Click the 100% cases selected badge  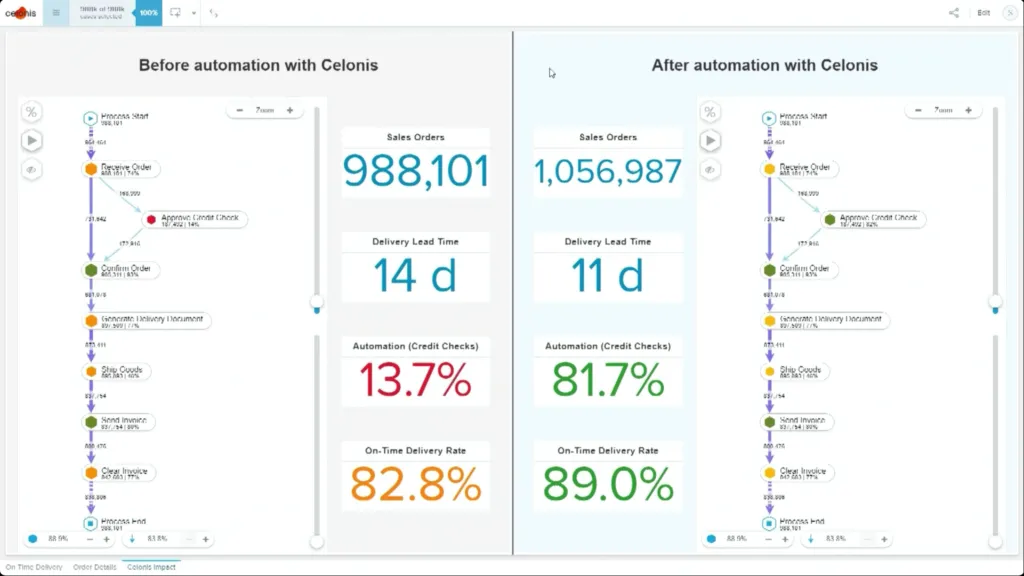(x=148, y=13)
